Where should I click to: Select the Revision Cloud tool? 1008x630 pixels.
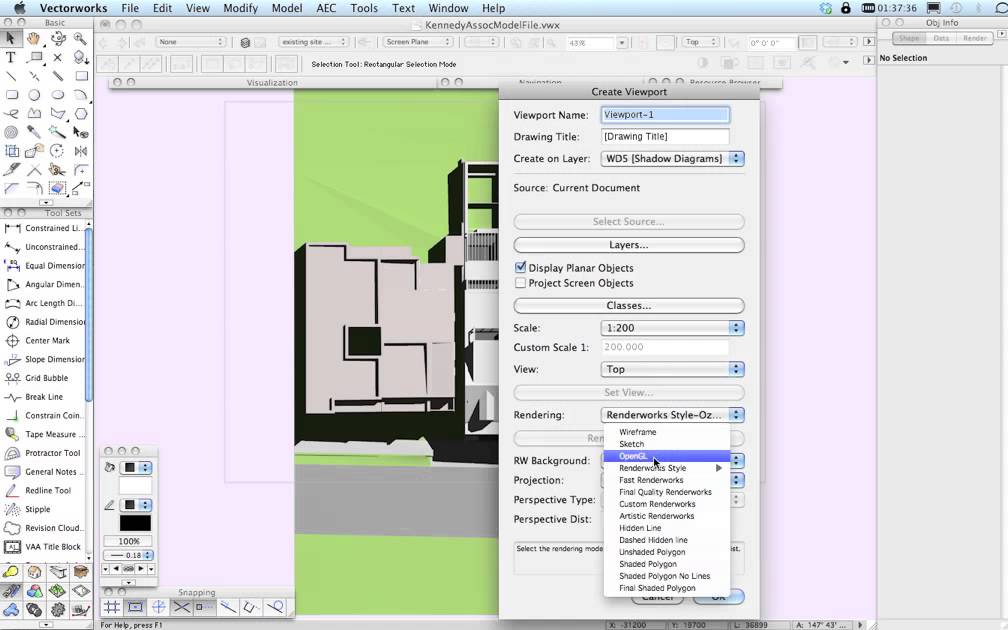(x=44, y=528)
